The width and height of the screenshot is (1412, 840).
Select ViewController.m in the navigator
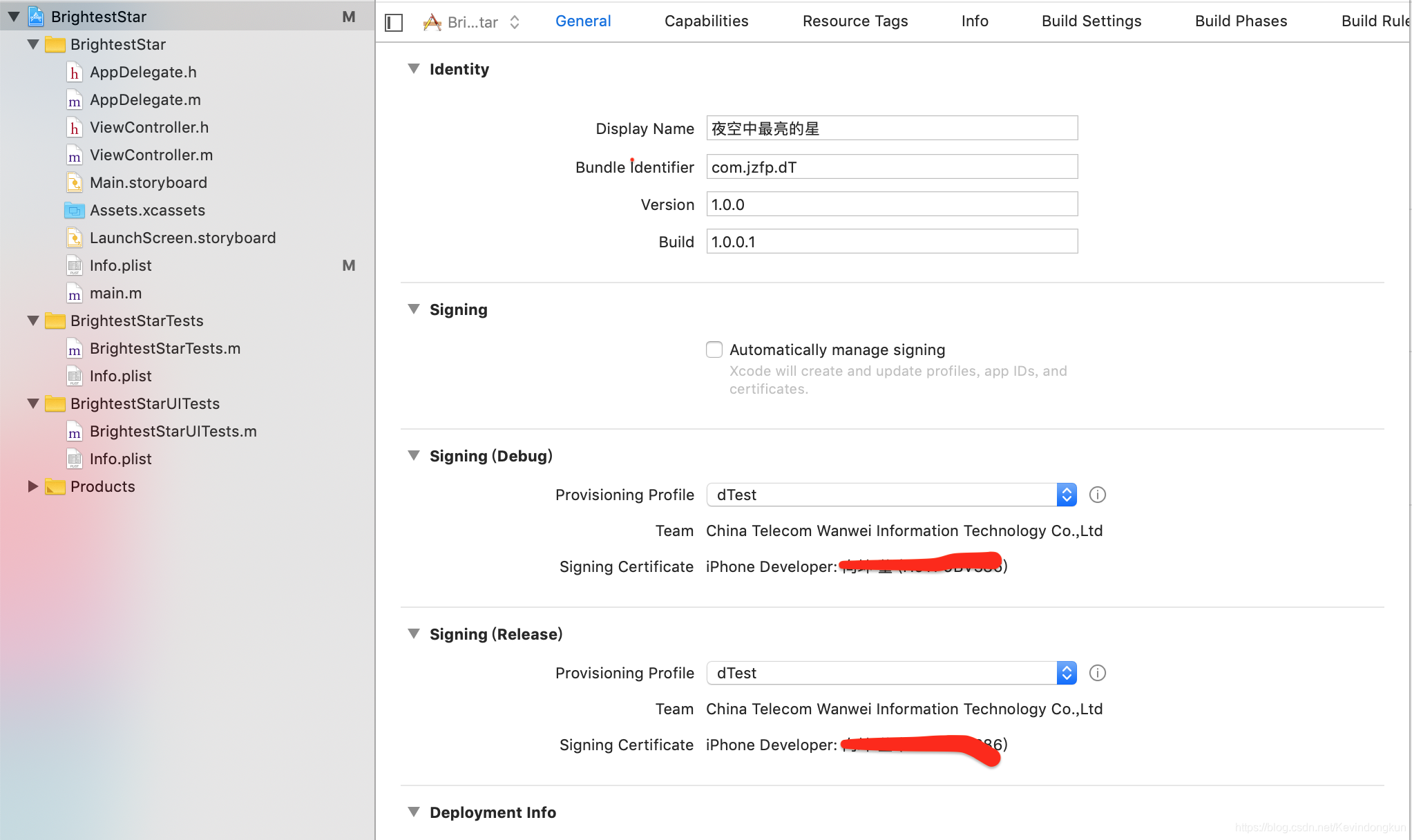151,155
